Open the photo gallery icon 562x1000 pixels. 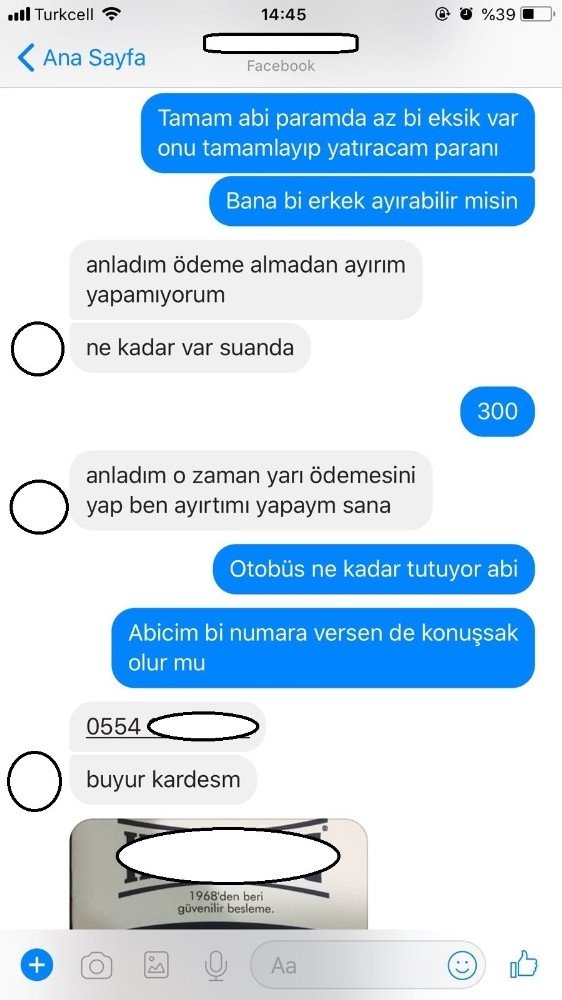pos(156,966)
